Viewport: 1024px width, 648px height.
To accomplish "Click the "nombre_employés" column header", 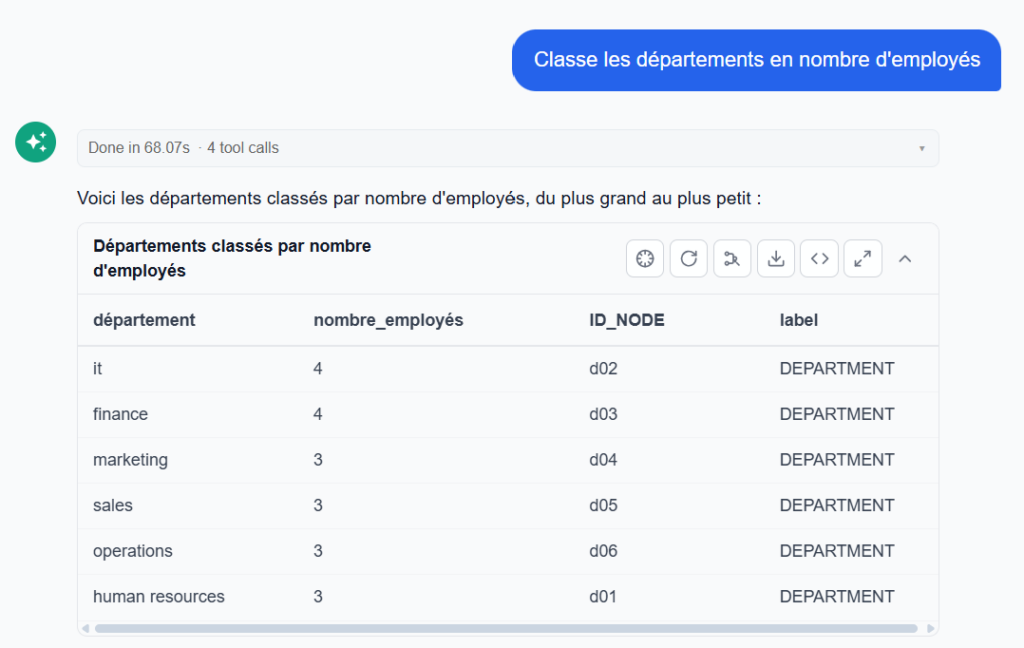I will [x=389, y=320].
